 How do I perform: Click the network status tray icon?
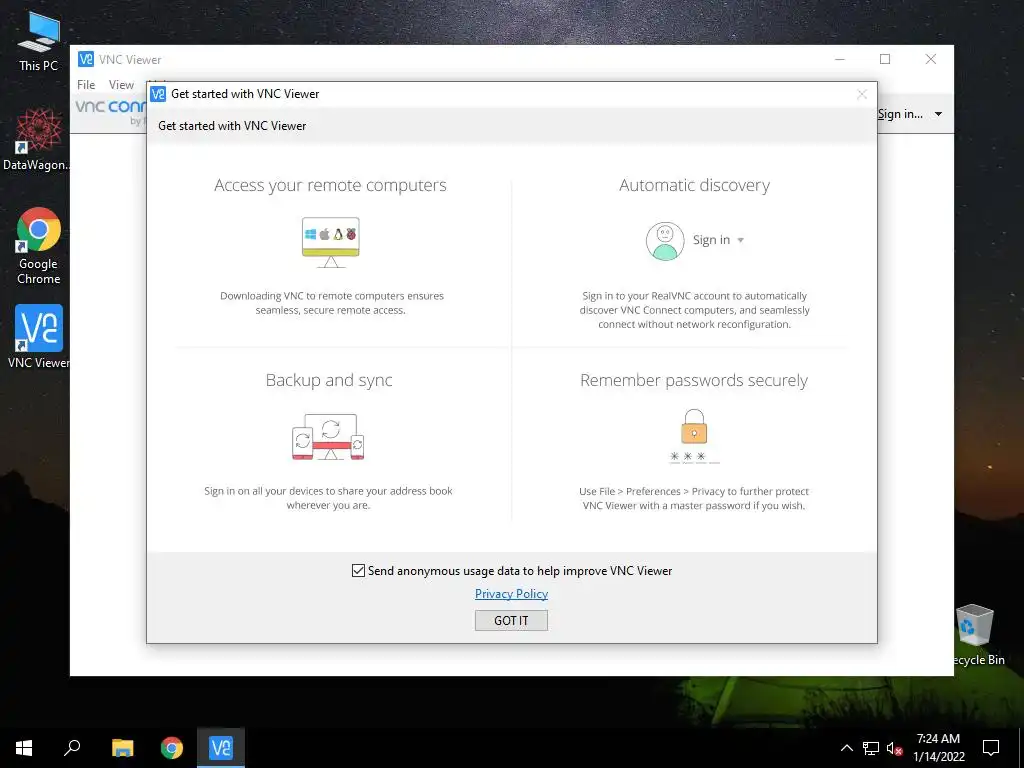point(871,748)
